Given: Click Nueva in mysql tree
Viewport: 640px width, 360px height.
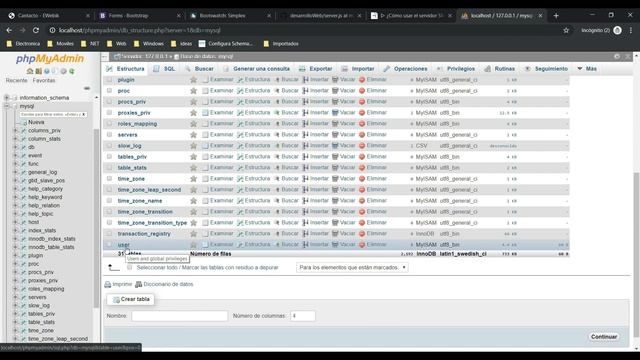Looking at the screenshot, I should tap(36, 122).
